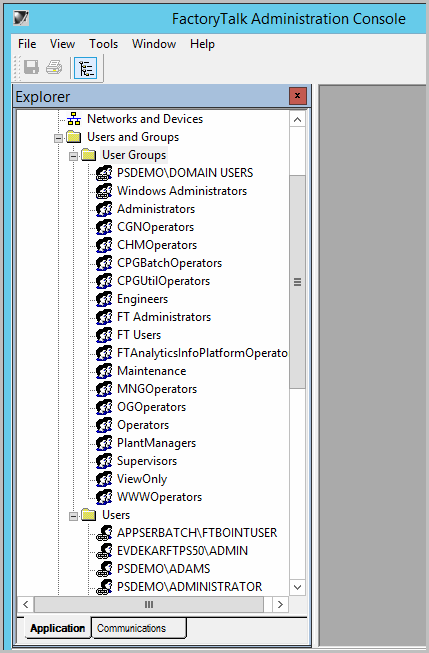Open the View menu
Image resolution: width=429 pixels, height=653 pixels.
[62, 44]
